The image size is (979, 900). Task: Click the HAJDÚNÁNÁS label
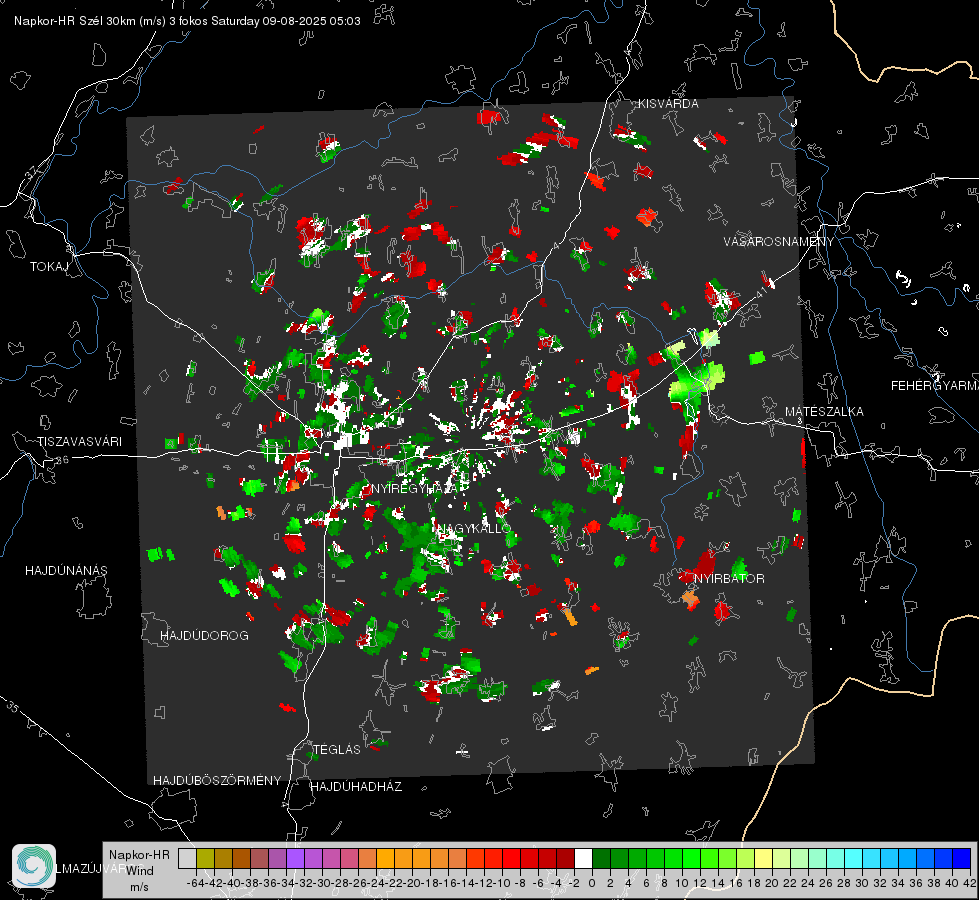pyautogui.click(x=66, y=571)
